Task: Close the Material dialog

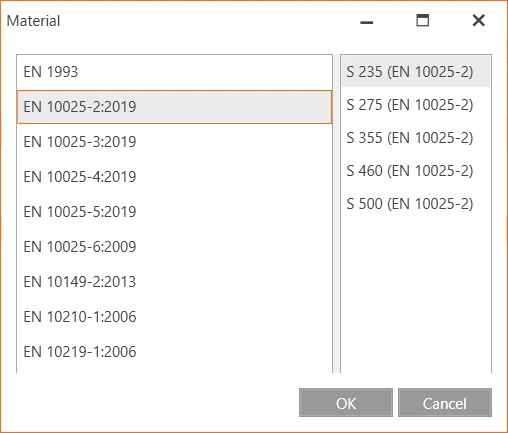Action: tap(479, 21)
